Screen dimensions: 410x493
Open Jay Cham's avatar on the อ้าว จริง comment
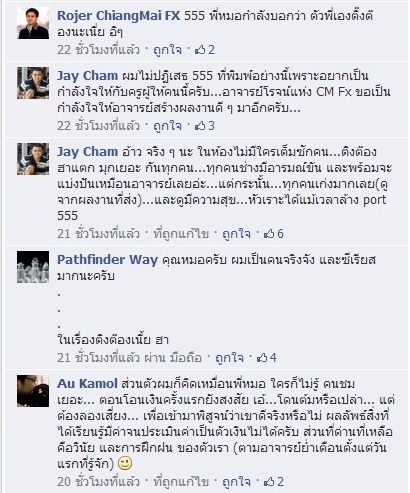tap(33, 159)
